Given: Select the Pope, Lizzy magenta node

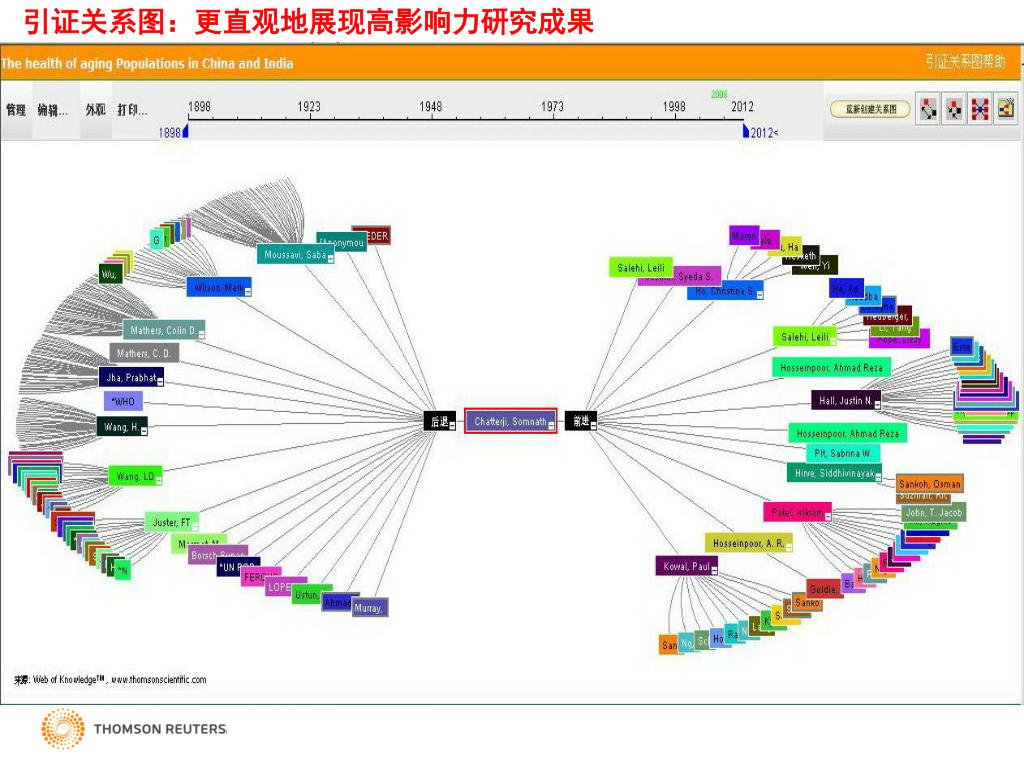Looking at the screenshot, I should point(899,340).
